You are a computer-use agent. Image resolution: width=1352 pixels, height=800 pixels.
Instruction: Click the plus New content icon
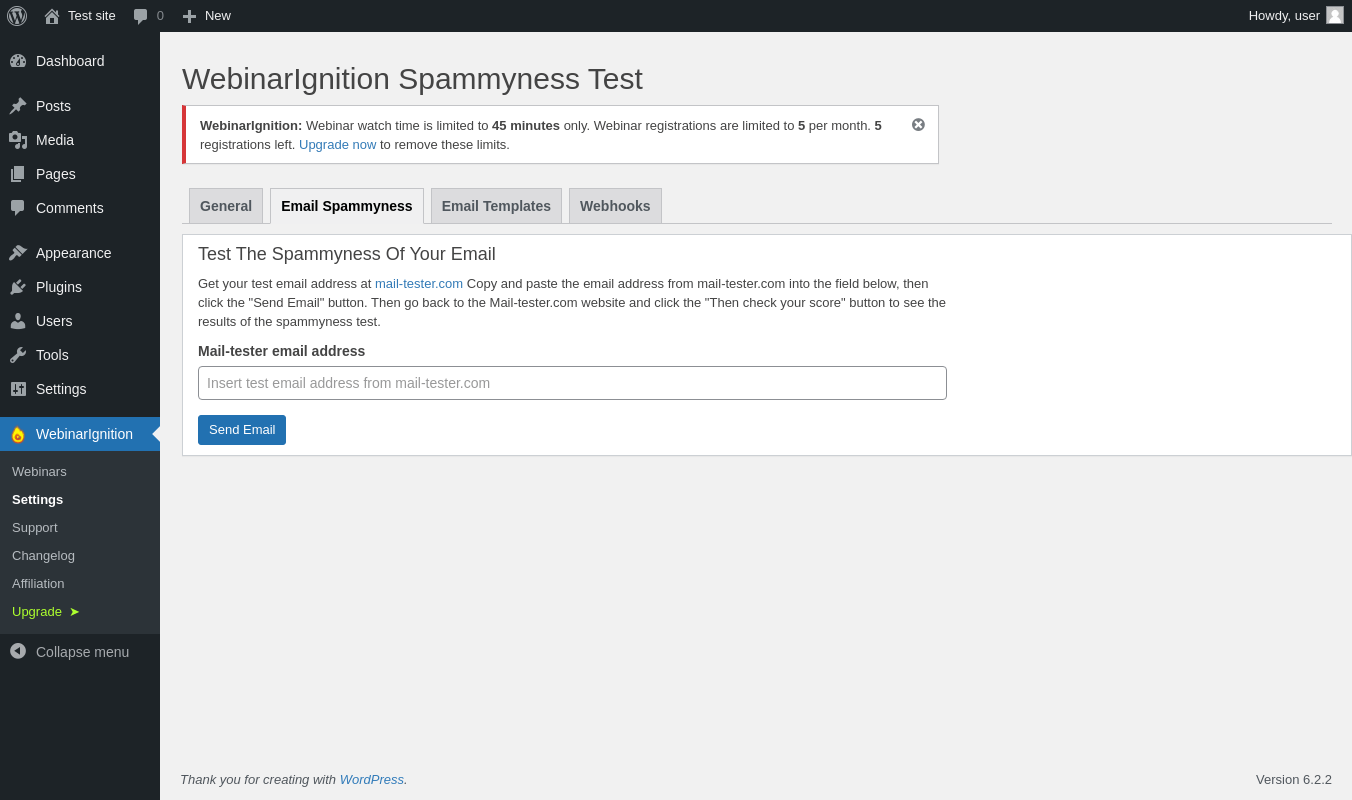click(x=189, y=16)
